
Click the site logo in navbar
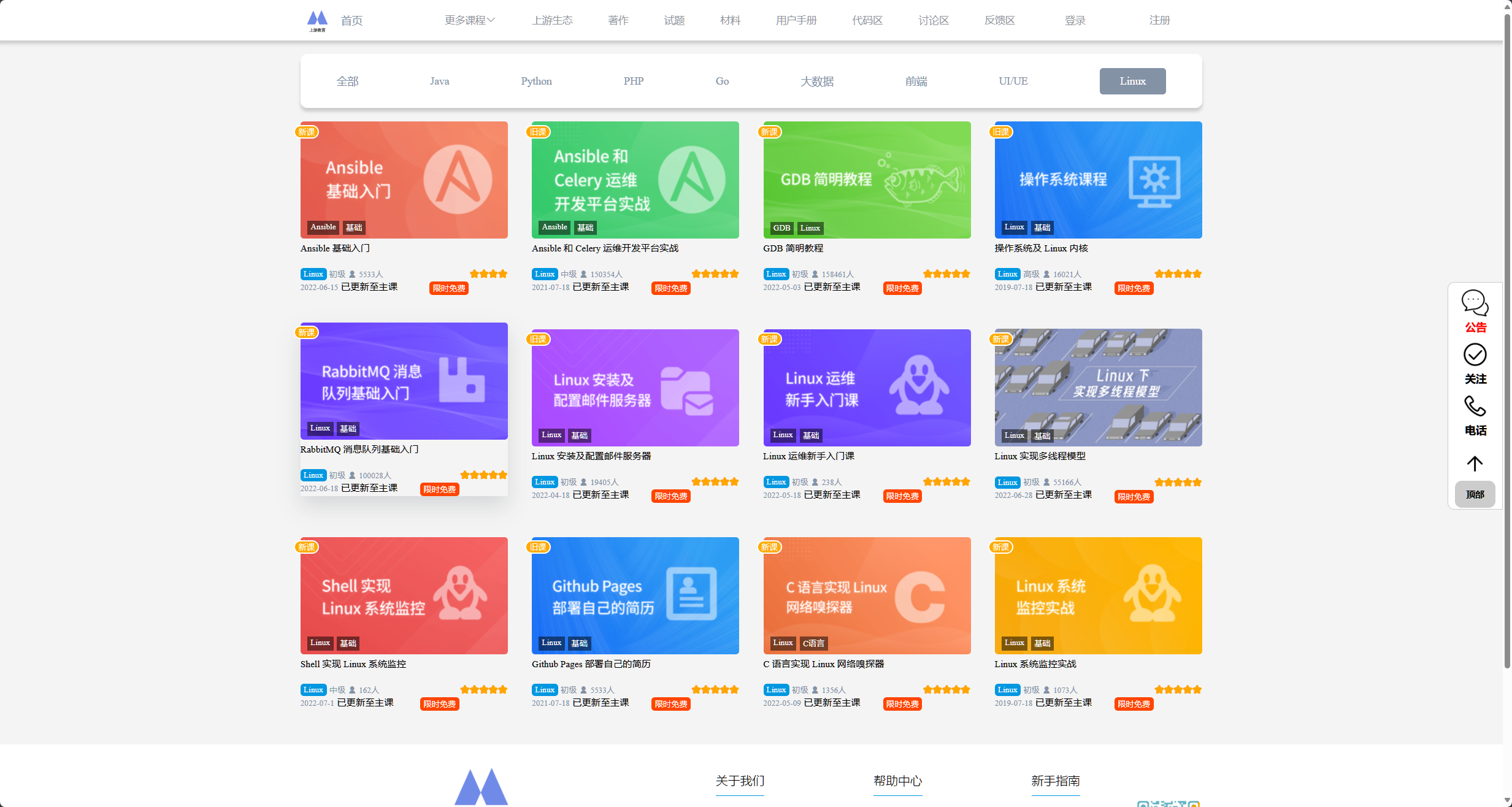[x=317, y=20]
